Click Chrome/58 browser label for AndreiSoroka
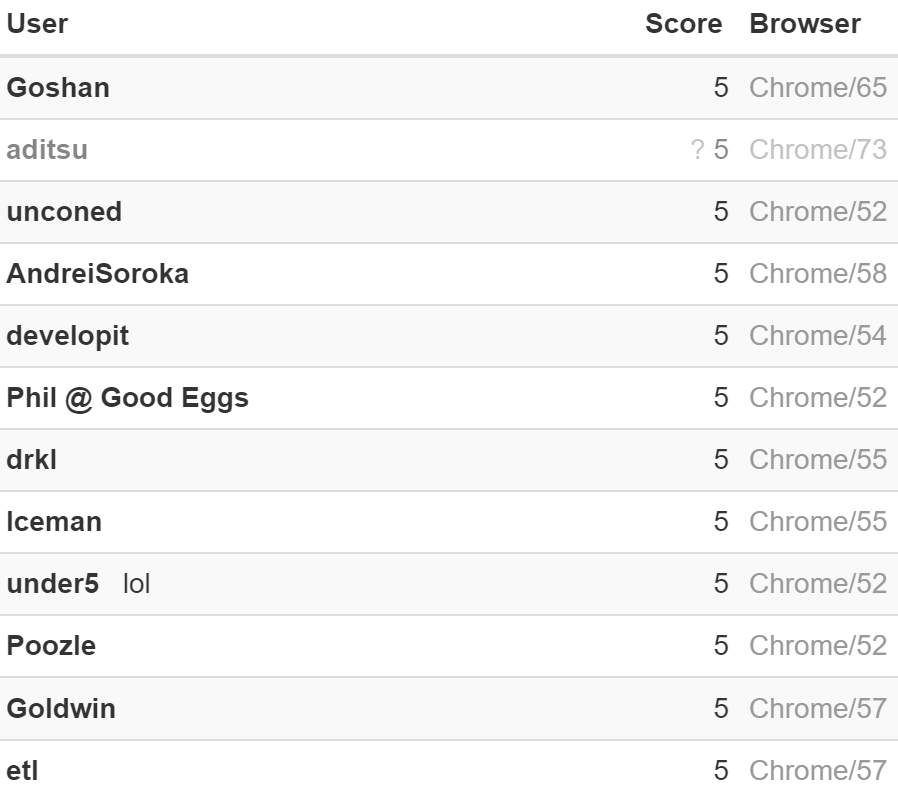898x801 pixels. click(x=818, y=274)
